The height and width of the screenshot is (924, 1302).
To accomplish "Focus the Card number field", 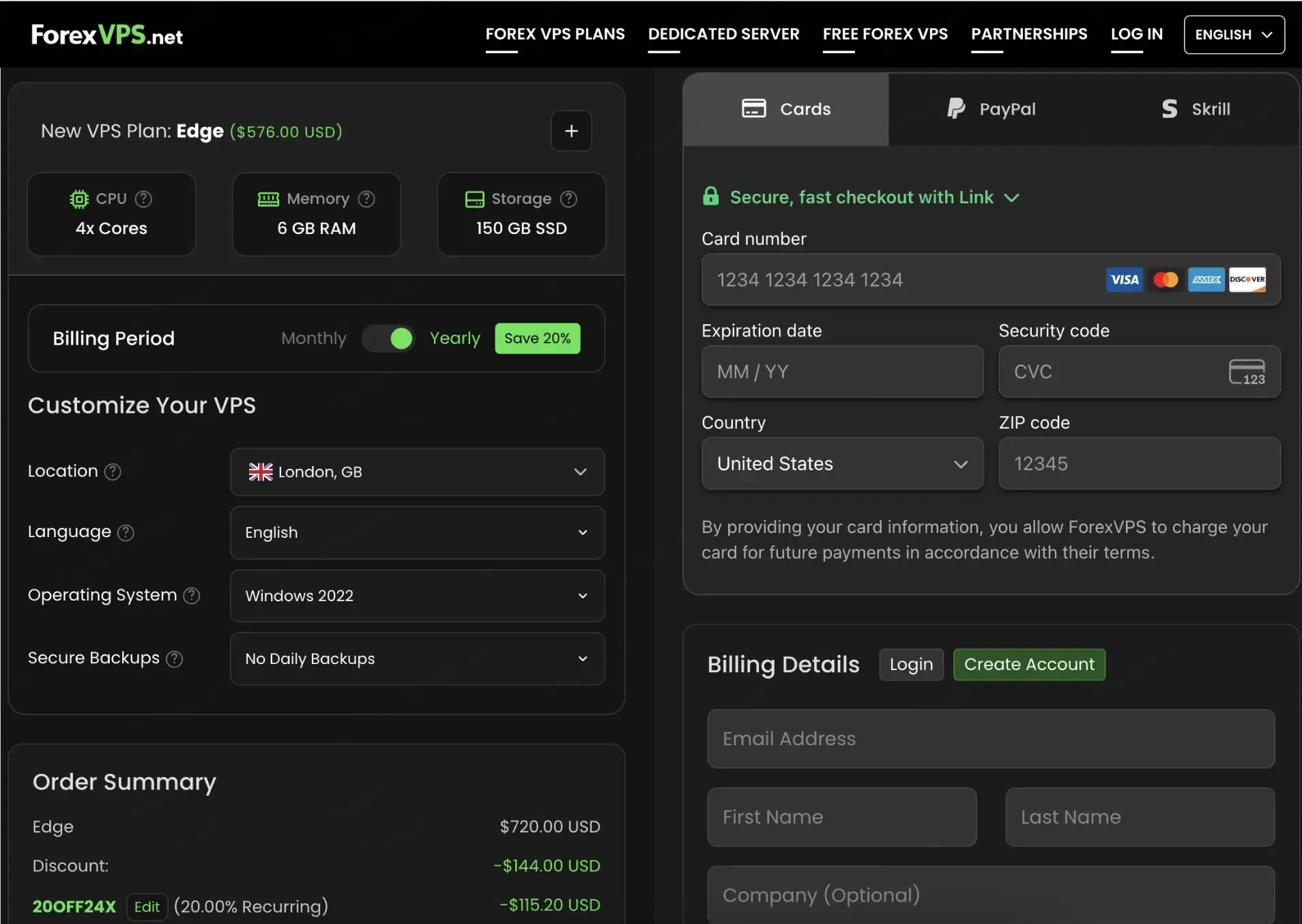I will (x=991, y=280).
